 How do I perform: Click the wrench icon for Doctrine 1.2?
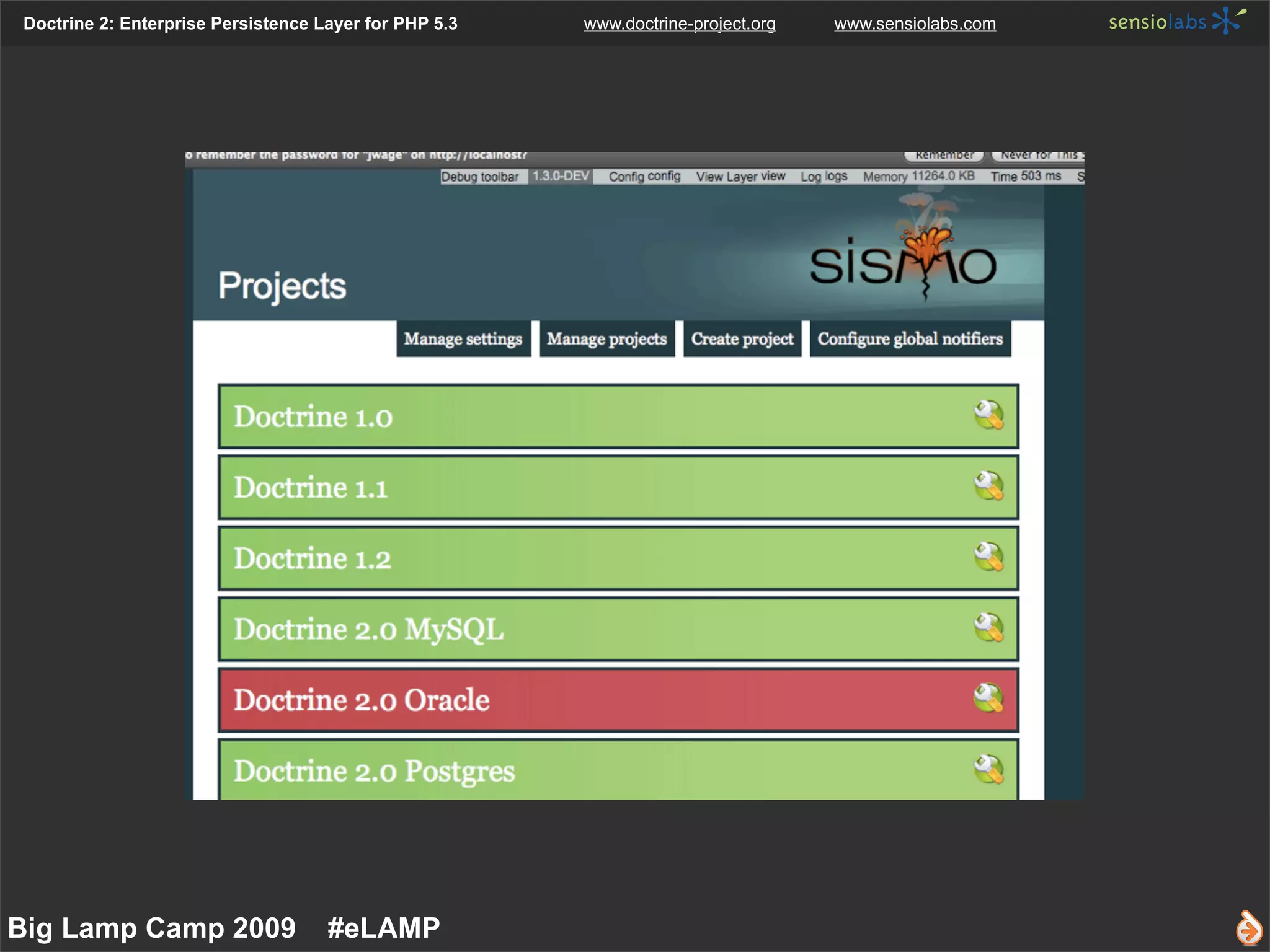(x=988, y=557)
